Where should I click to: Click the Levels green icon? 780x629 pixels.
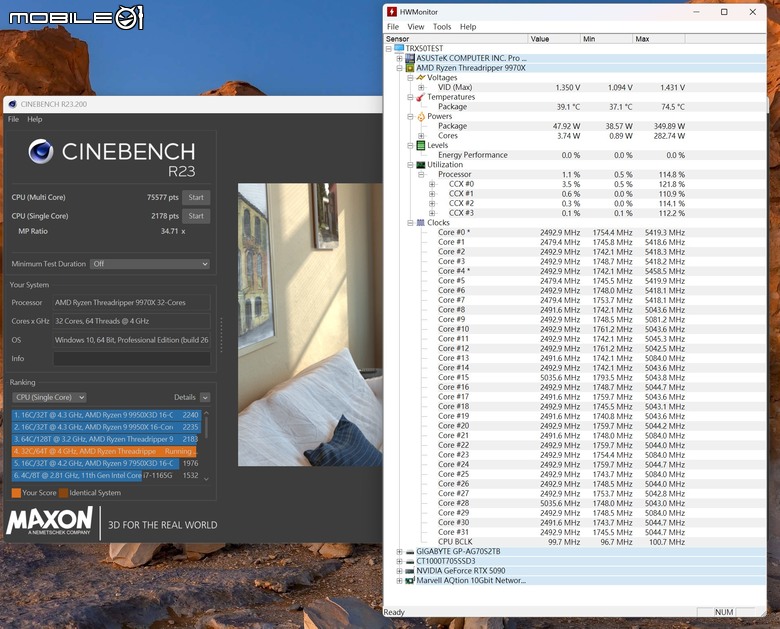pos(421,145)
